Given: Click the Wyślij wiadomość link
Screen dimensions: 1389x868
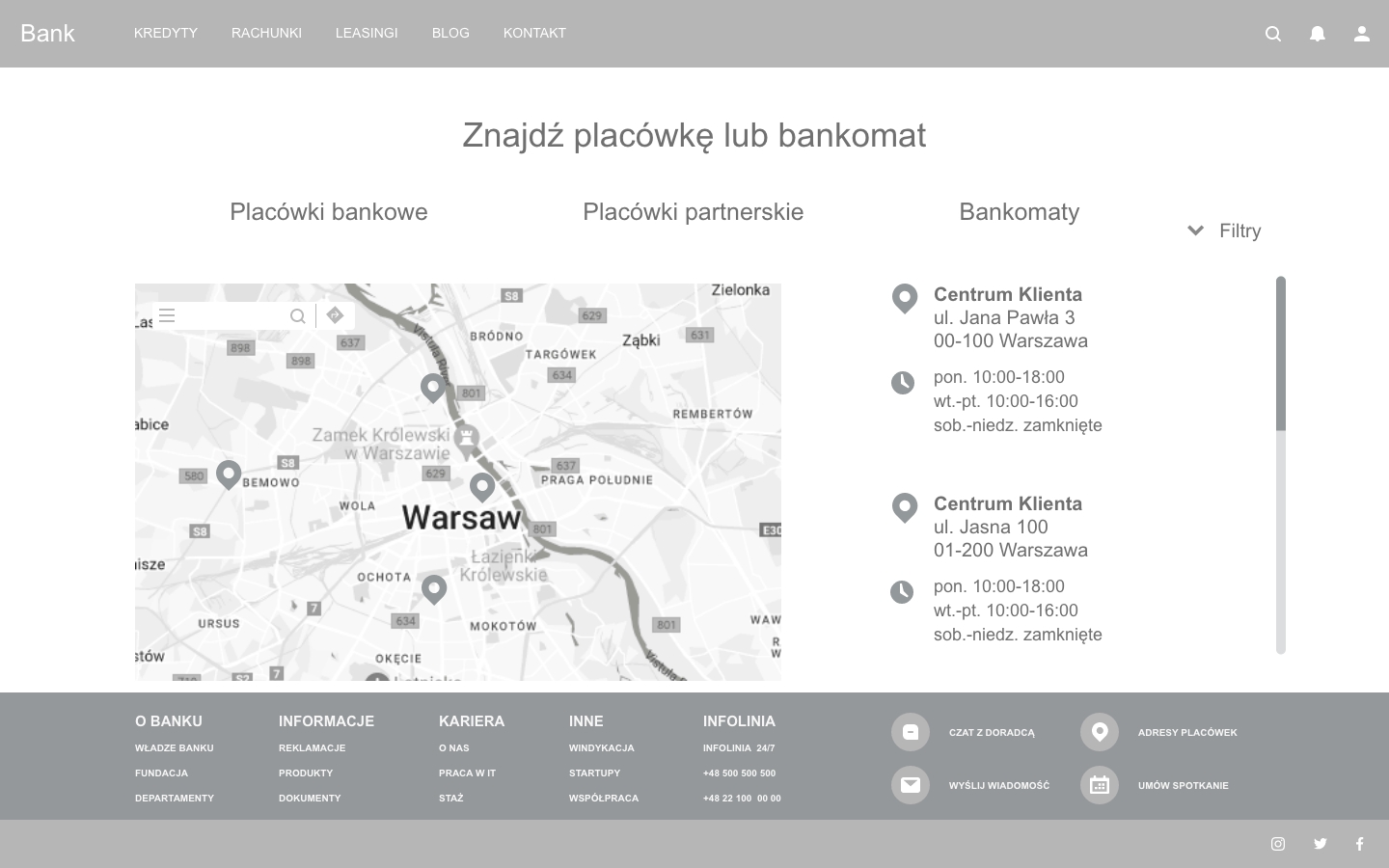Looking at the screenshot, I should [x=998, y=785].
